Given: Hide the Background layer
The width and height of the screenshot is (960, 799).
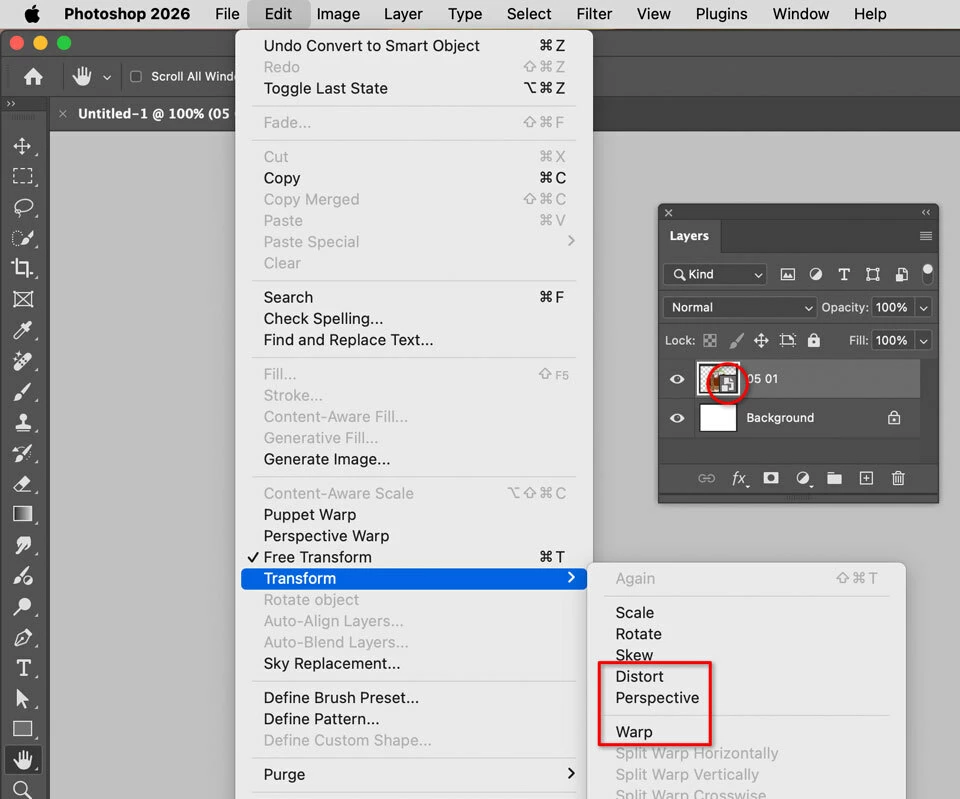Looking at the screenshot, I should (x=677, y=418).
